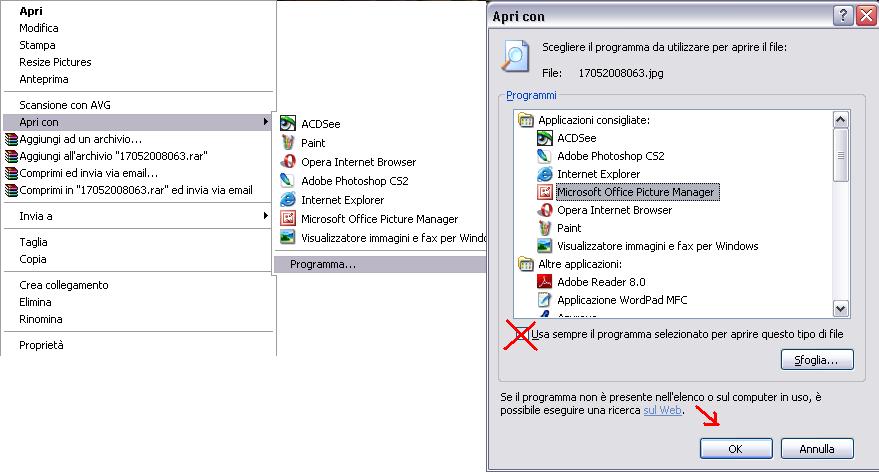Screen dimensions: 879x472
Task: Follow the sul Web link
Action: 663,410
